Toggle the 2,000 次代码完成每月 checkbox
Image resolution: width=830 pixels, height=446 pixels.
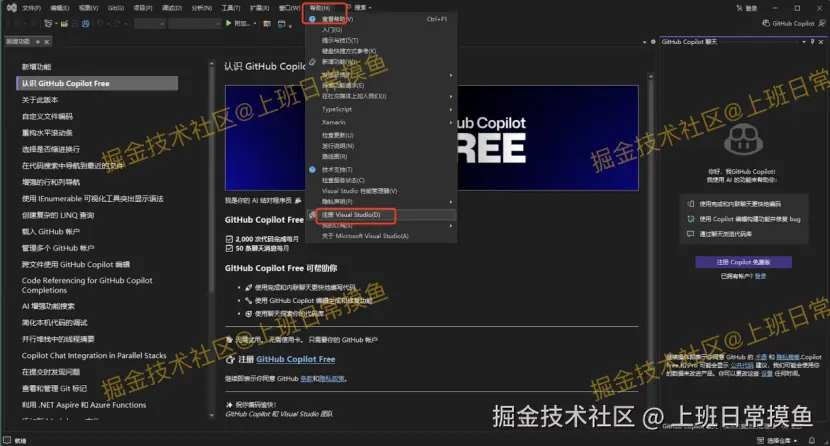tap(229, 239)
